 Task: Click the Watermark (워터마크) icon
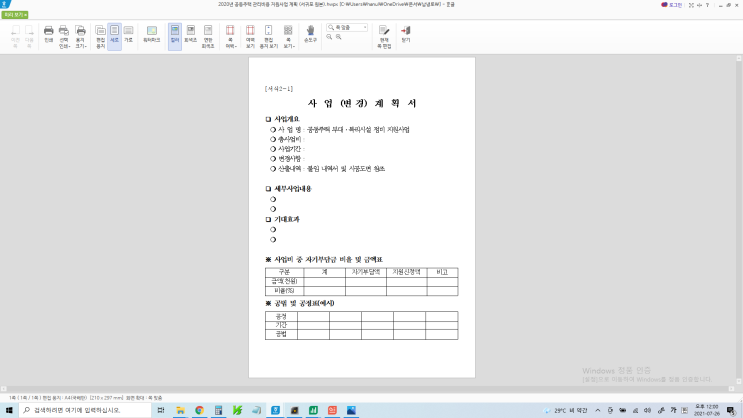152,34
